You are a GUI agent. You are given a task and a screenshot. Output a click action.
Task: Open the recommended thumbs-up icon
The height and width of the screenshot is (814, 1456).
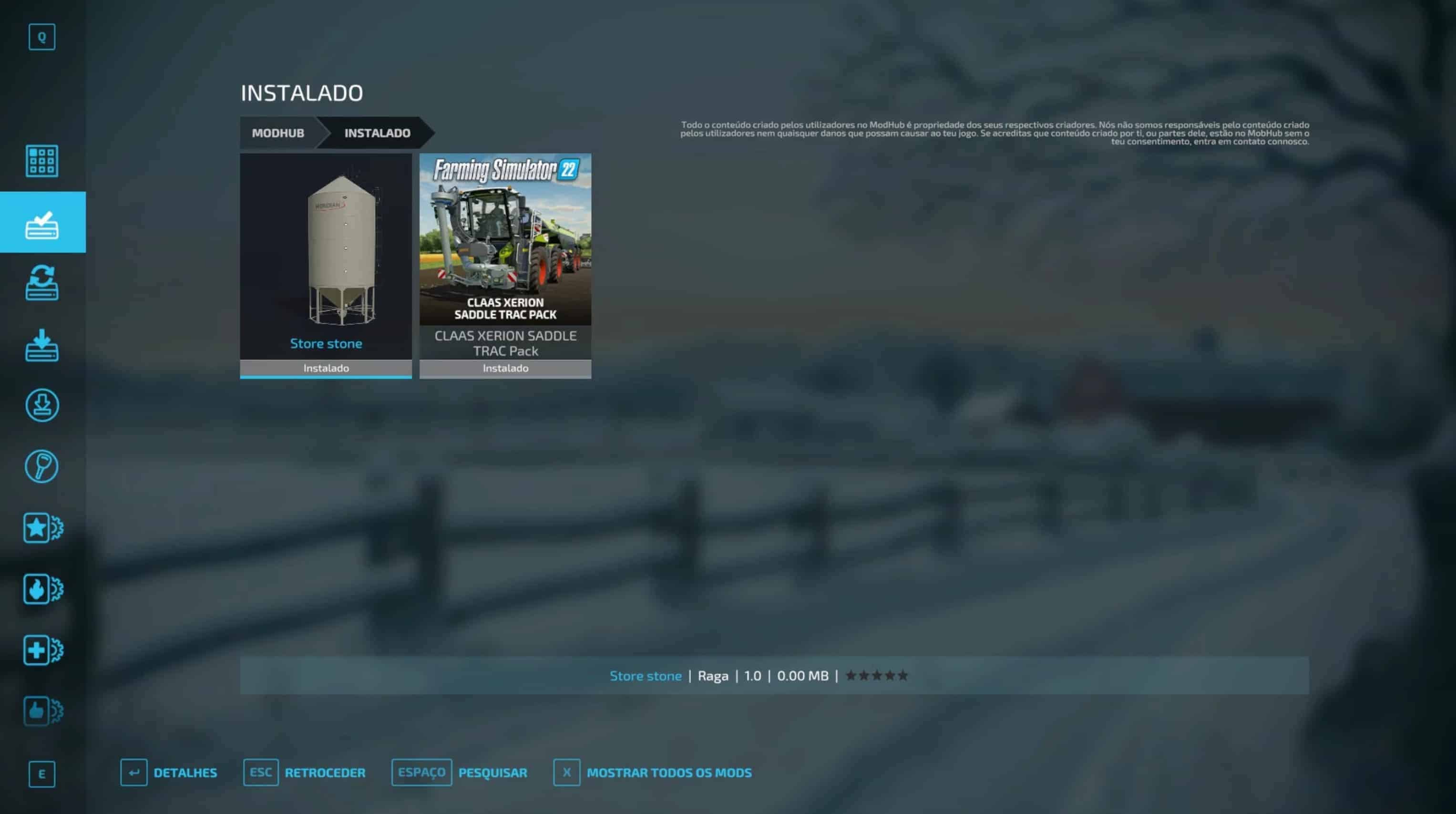pyautogui.click(x=42, y=711)
